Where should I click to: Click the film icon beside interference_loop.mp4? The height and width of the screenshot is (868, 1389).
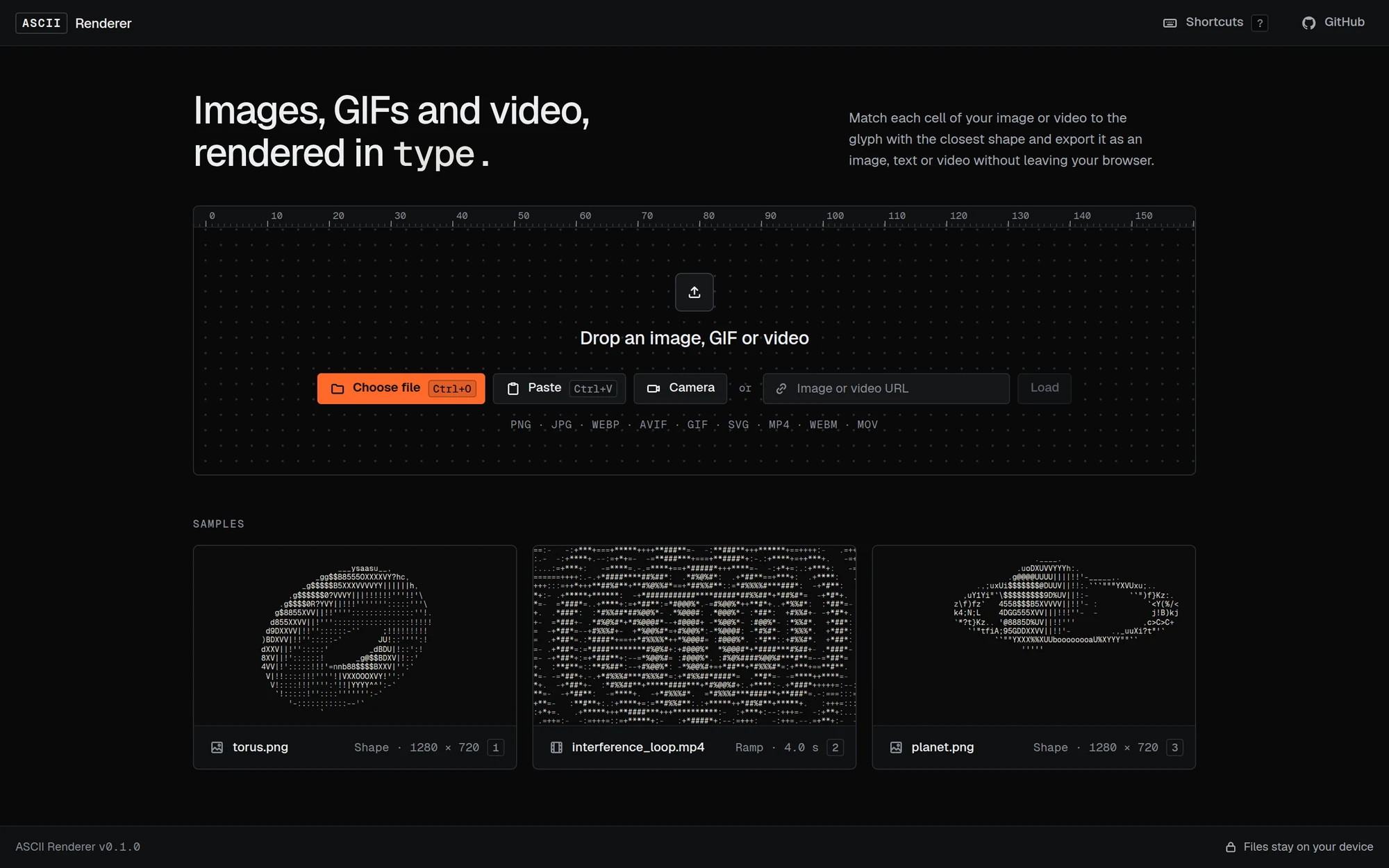click(556, 748)
